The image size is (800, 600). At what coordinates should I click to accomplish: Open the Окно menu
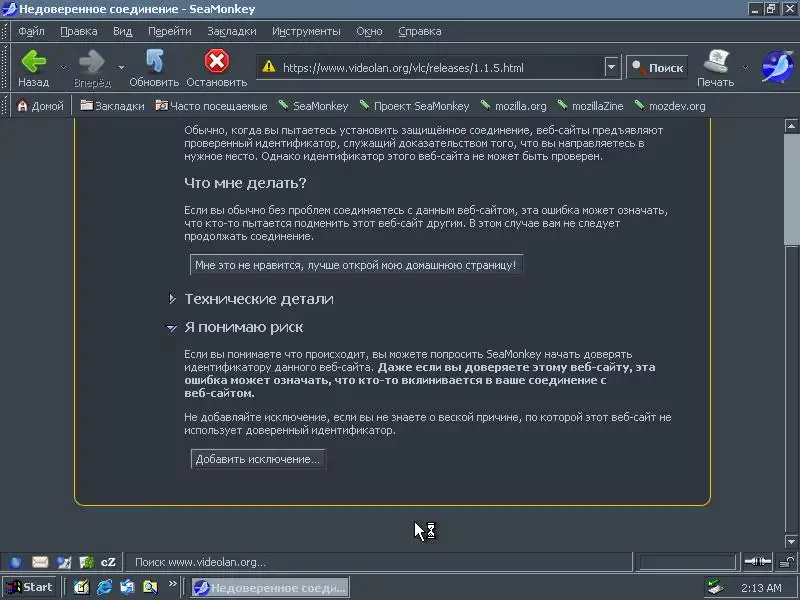point(369,31)
